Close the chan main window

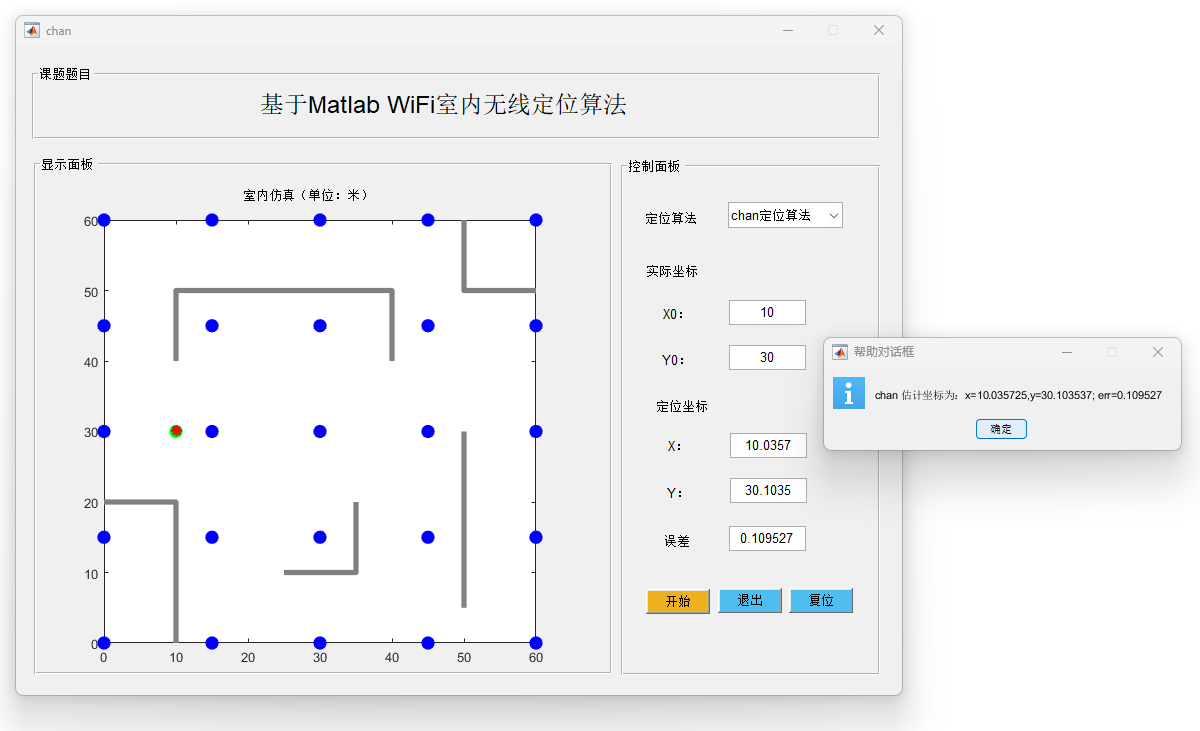pyautogui.click(x=879, y=30)
